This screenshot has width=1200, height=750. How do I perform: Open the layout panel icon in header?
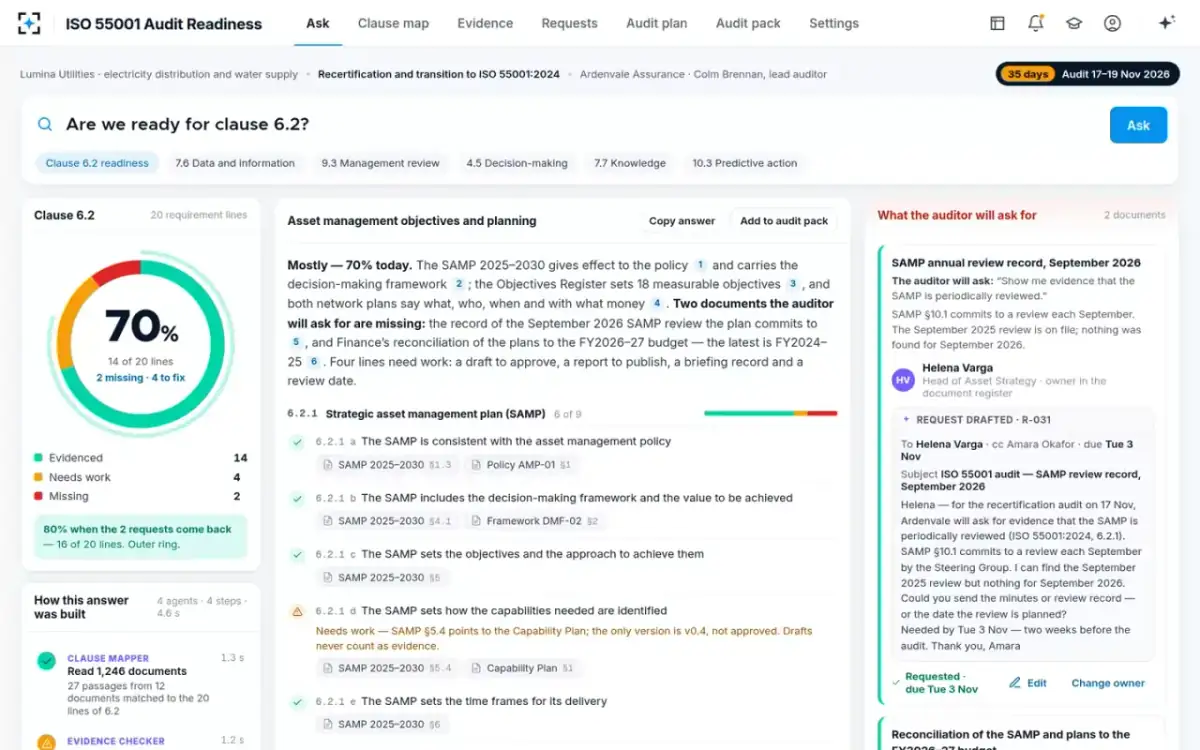[x=997, y=23]
